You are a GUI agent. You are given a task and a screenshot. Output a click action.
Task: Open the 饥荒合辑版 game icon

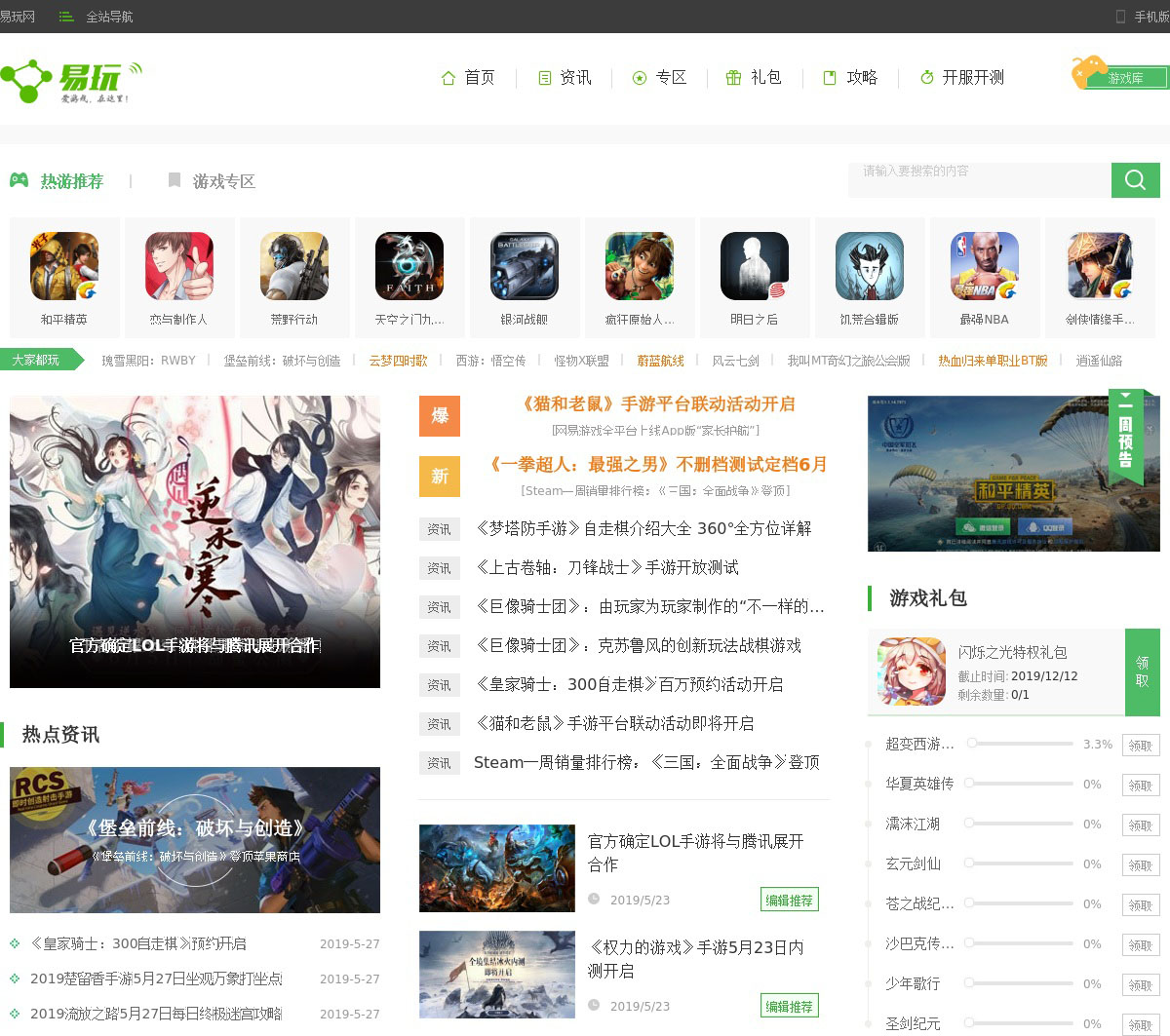(870, 266)
